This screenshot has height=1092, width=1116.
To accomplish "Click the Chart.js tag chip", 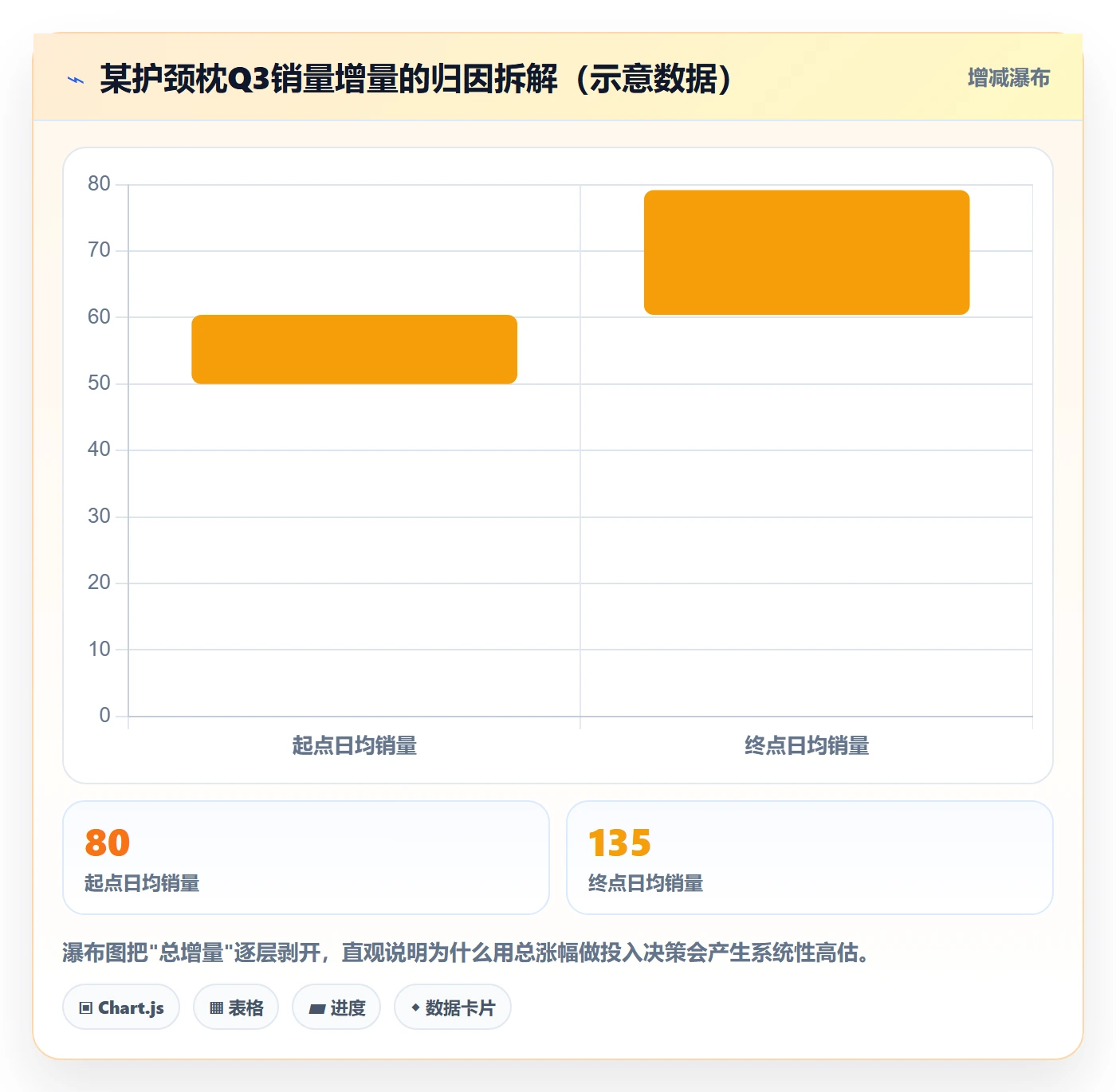I will pos(121,1008).
